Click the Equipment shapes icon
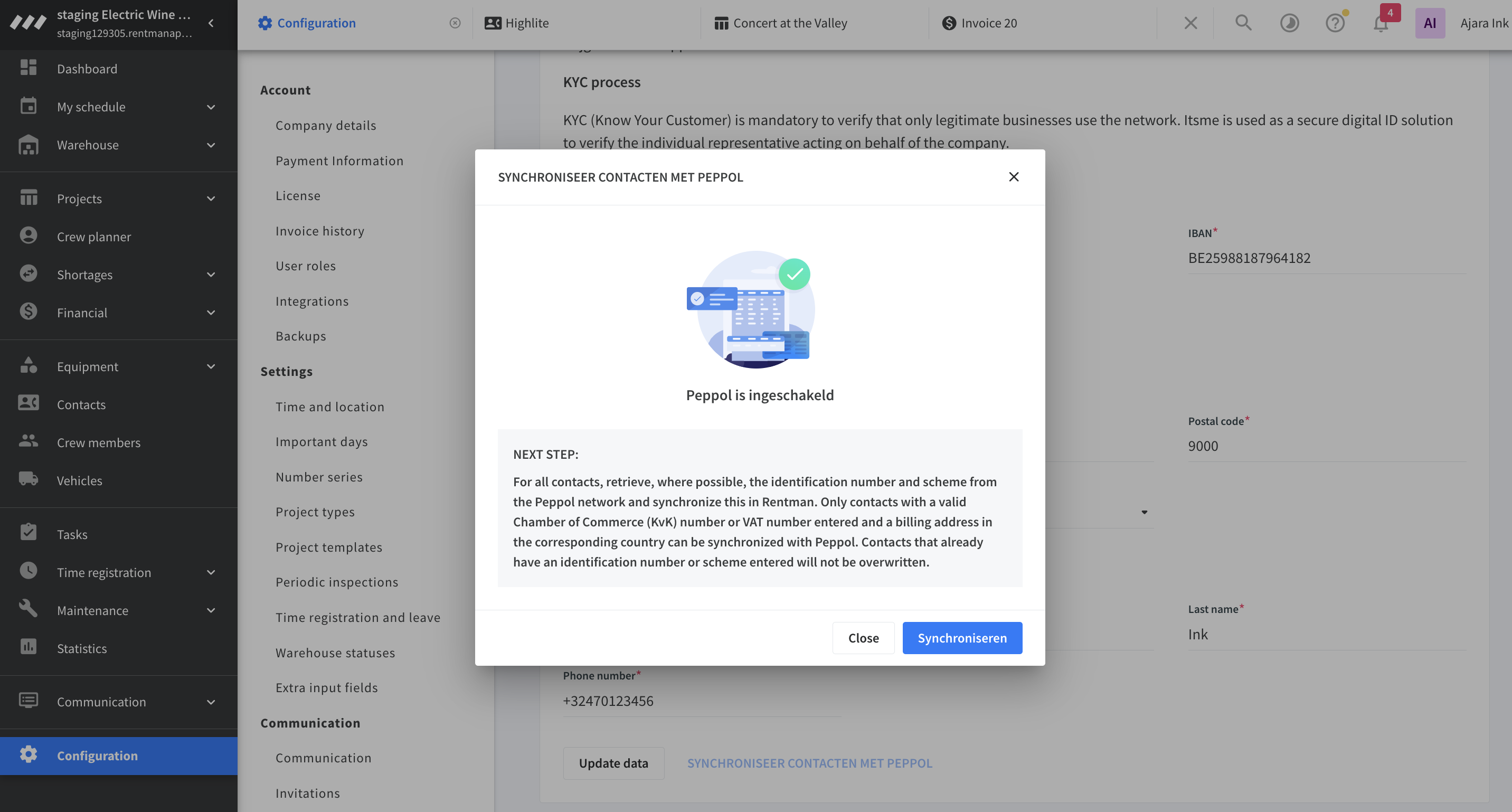 click(28, 366)
